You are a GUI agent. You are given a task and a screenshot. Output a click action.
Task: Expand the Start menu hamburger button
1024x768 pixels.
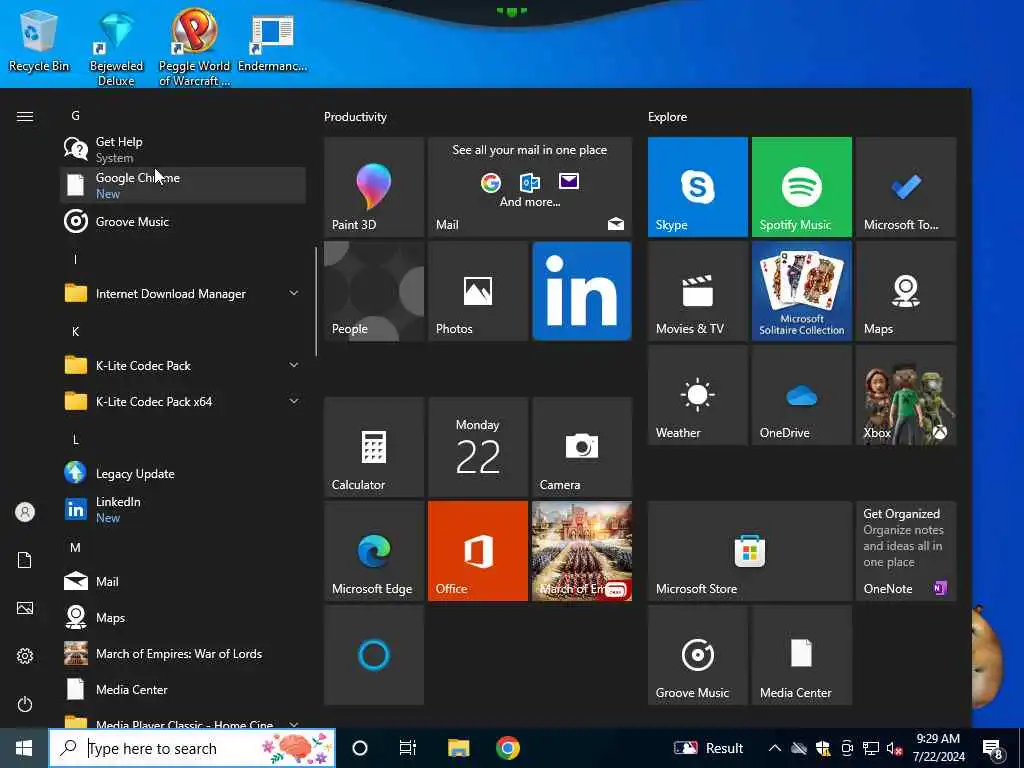(x=25, y=116)
